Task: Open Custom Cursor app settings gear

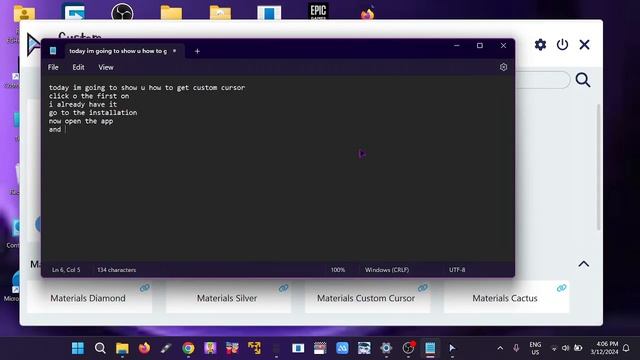Action: (x=540, y=44)
